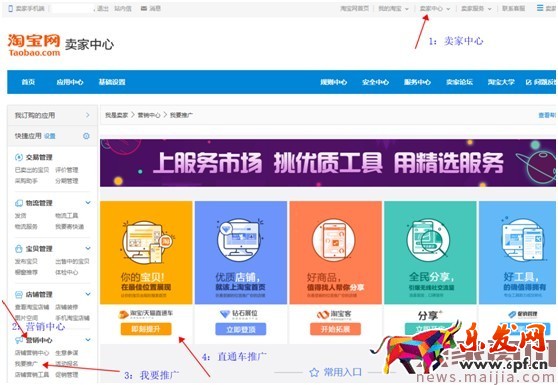Click the 好商品 orange promotion card image

[336, 252]
